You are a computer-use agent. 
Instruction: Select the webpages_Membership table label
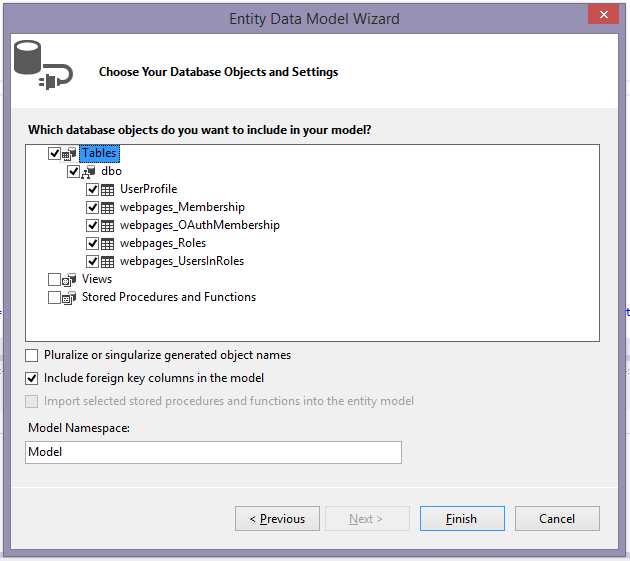pos(182,207)
